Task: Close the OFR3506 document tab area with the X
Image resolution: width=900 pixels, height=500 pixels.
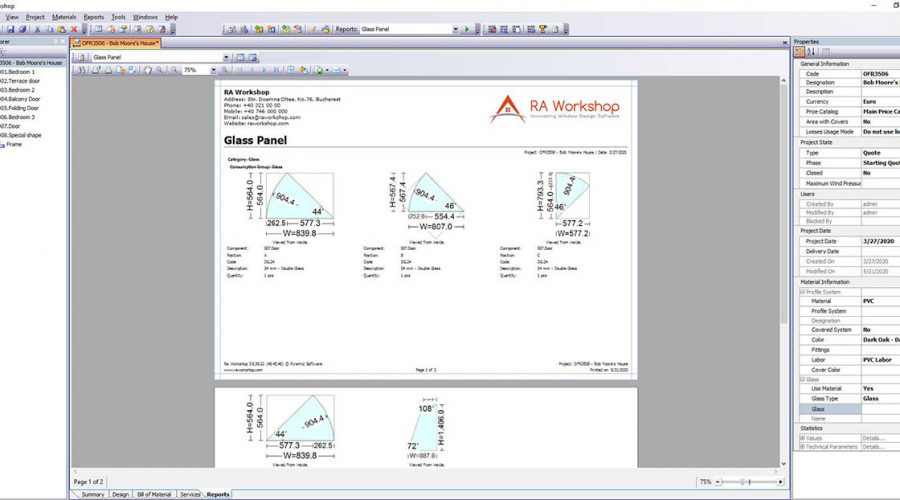Action: point(785,43)
